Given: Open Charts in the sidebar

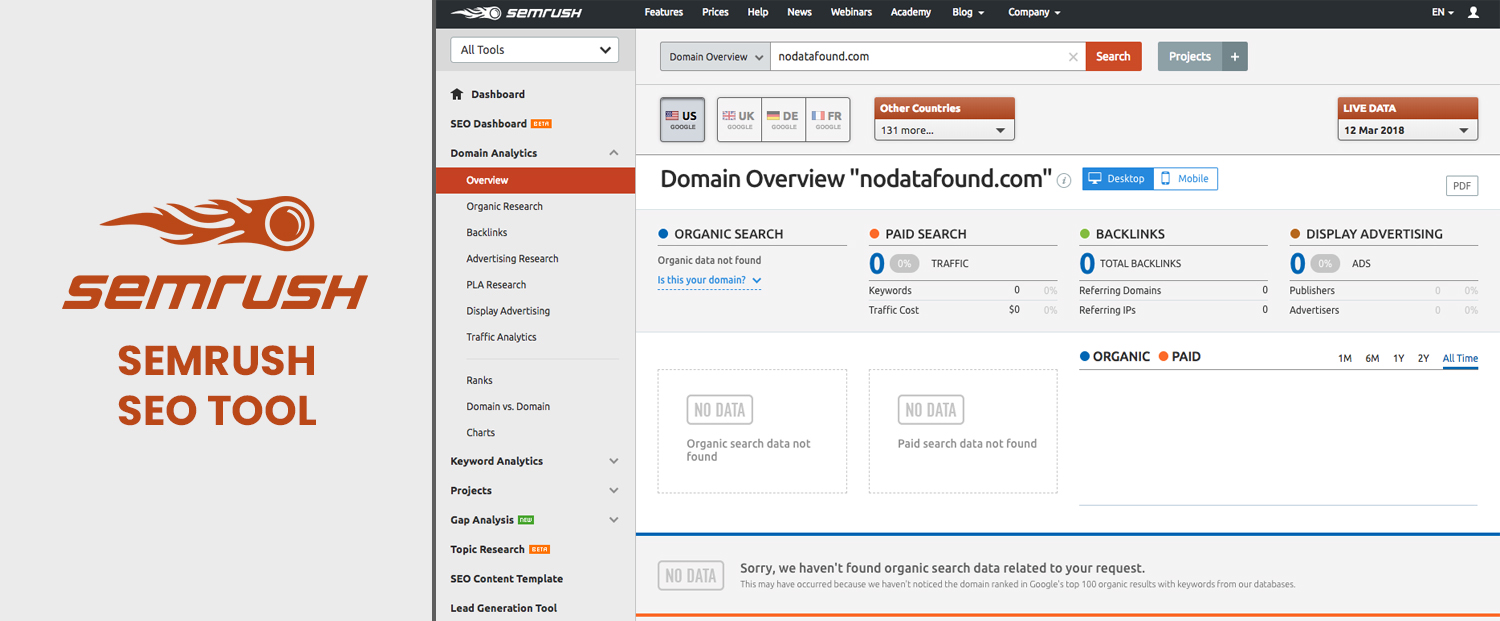Looking at the screenshot, I should click(480, 432).
